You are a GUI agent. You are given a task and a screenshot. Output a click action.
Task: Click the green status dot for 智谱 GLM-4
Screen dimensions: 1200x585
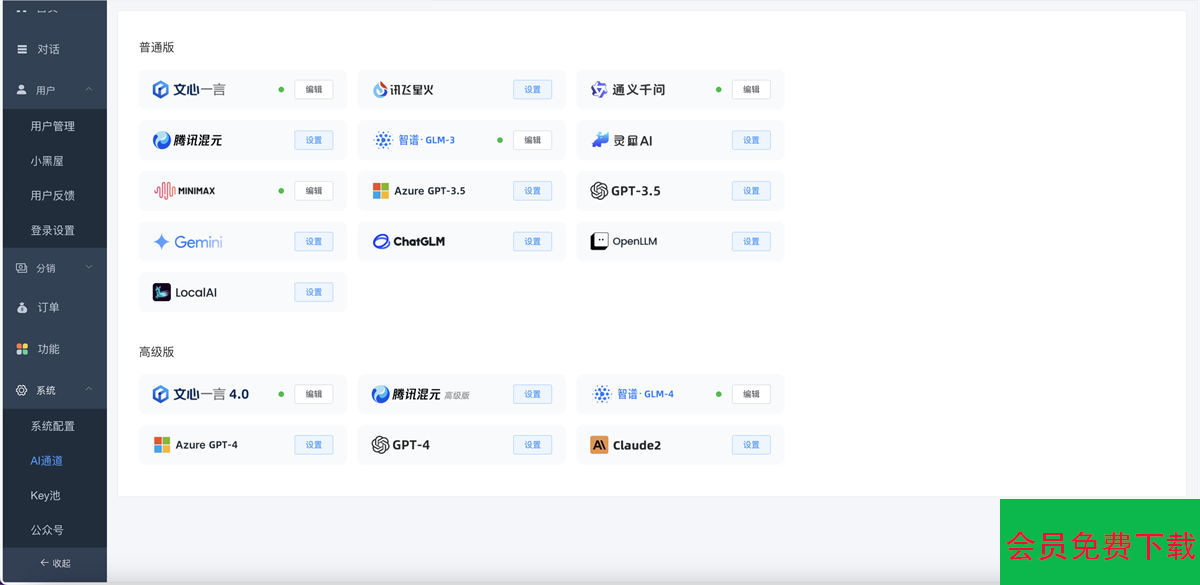point(719,394)
